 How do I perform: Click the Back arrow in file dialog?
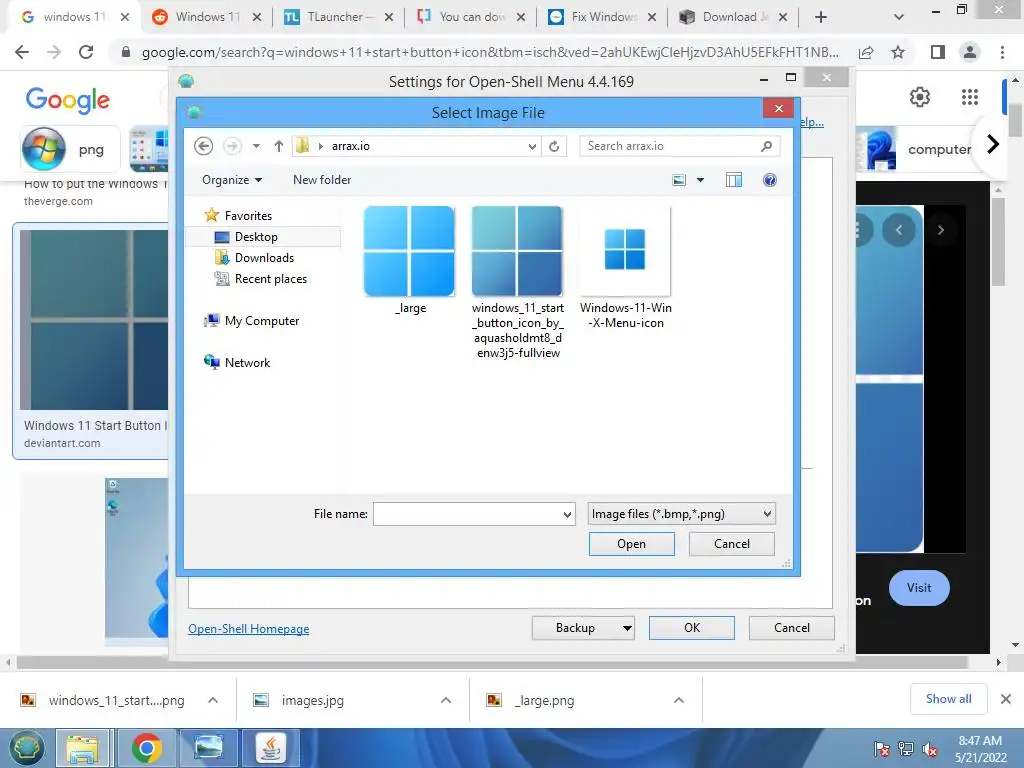click(204, 146)
